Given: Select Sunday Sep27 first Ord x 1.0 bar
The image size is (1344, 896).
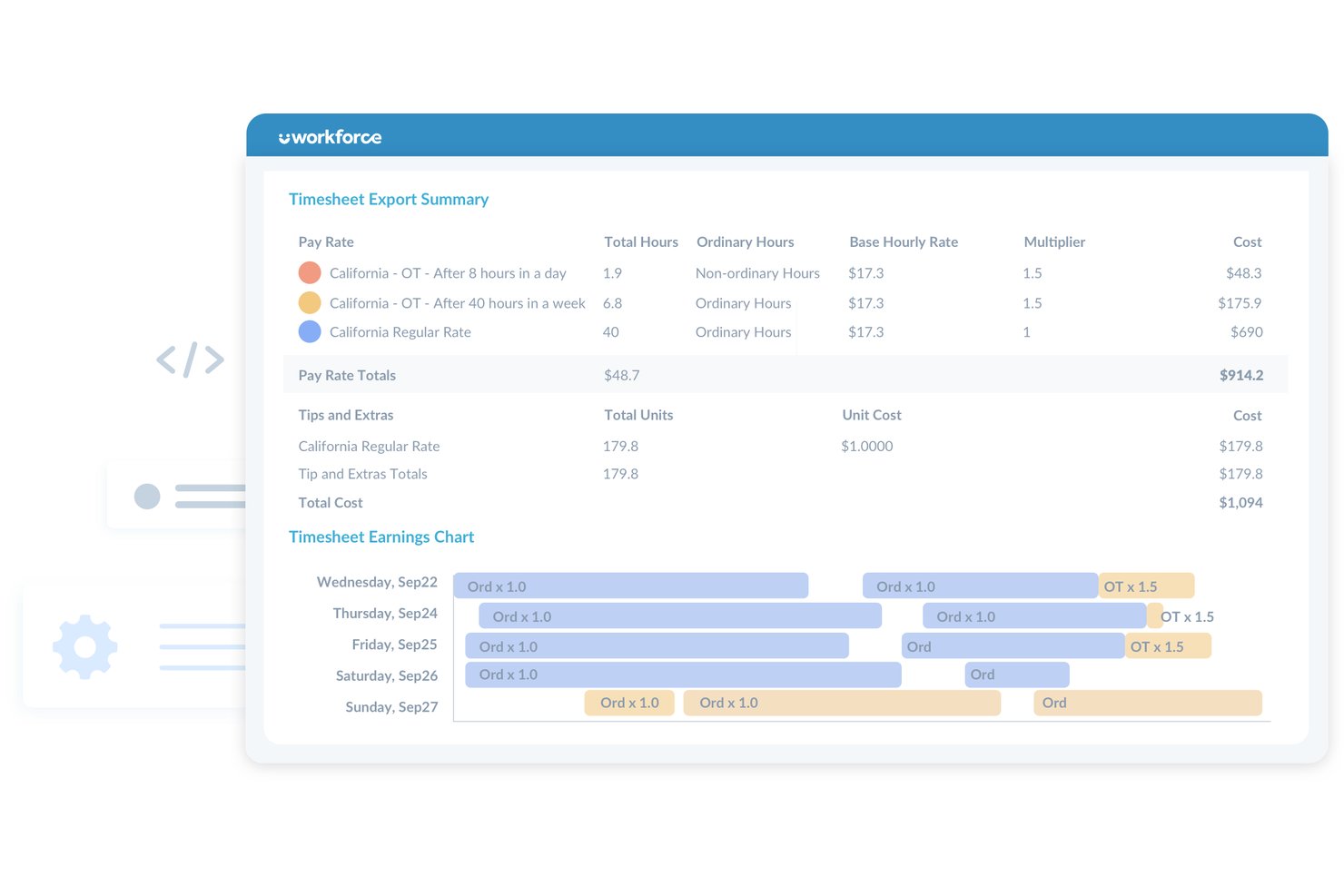Looking at the screenshot, I should [x=629, y=703].
